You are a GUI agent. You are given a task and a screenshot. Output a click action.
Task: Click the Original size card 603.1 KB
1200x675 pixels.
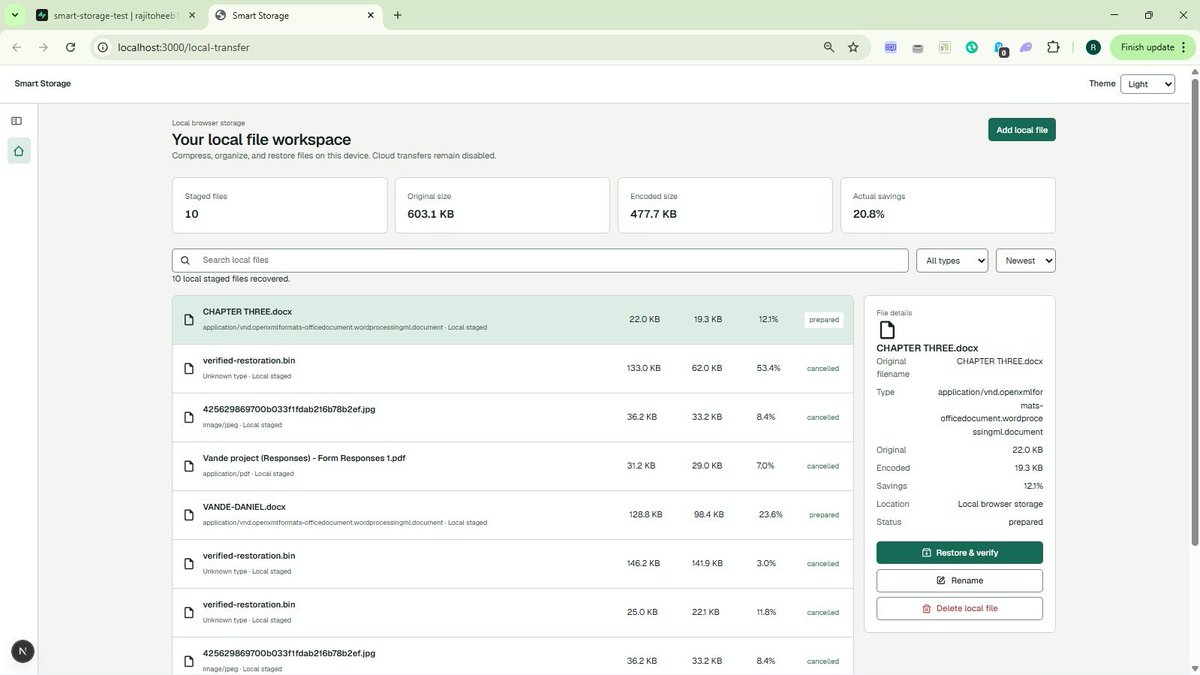(x=502, y=206)
